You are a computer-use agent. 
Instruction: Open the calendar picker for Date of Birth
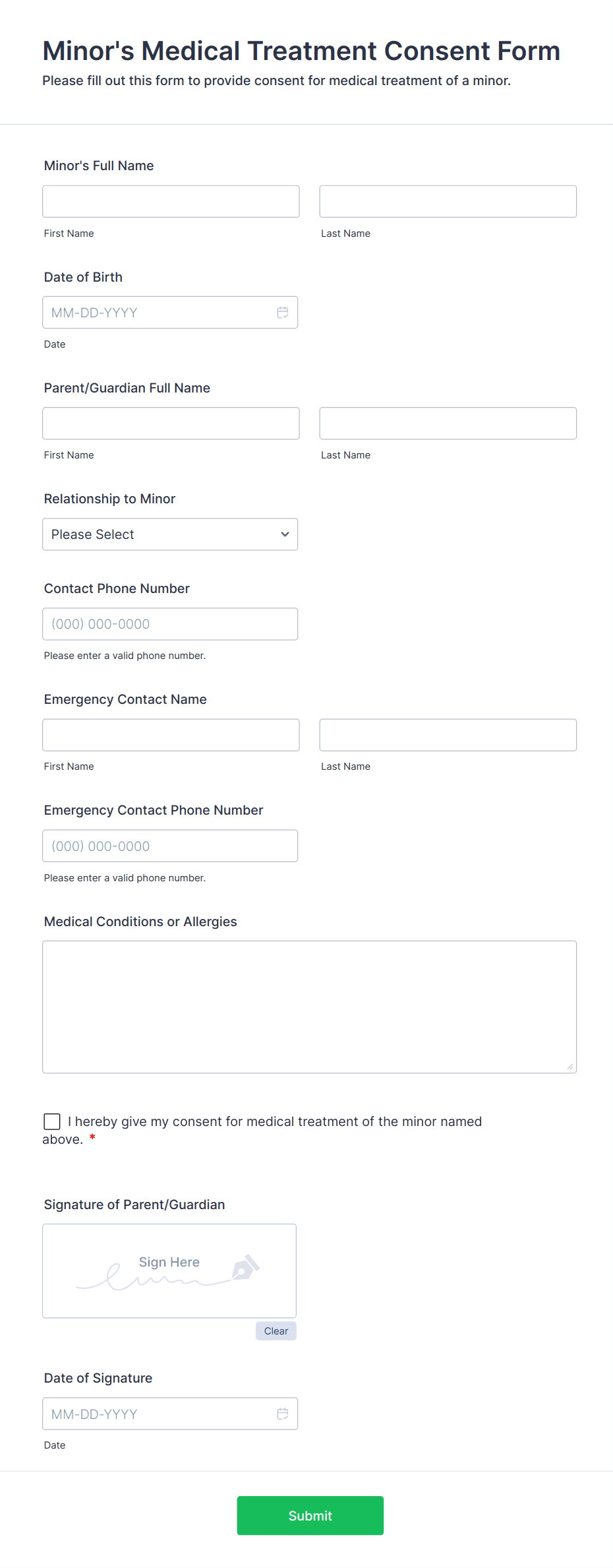(283, 312)
